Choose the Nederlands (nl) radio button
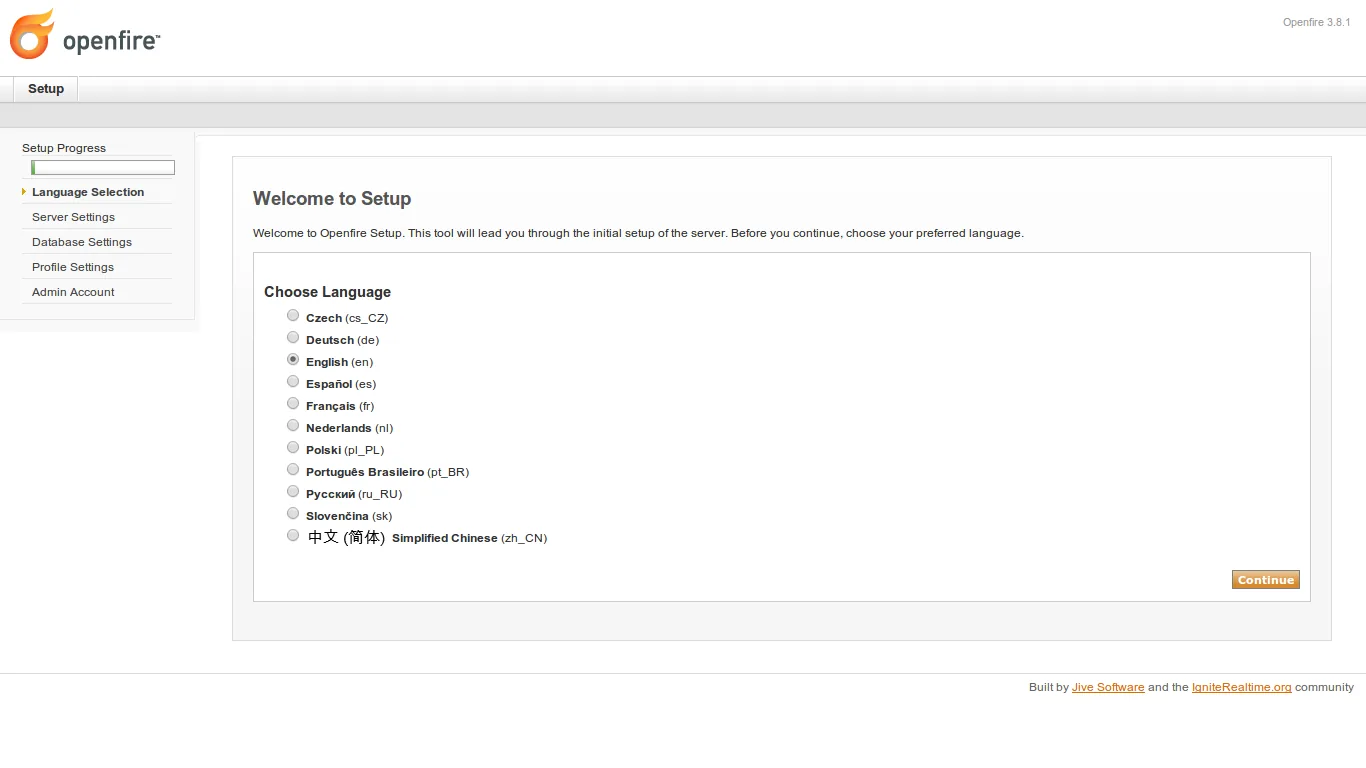Screen dimensions: 1366x768 (x=293, y=426)
